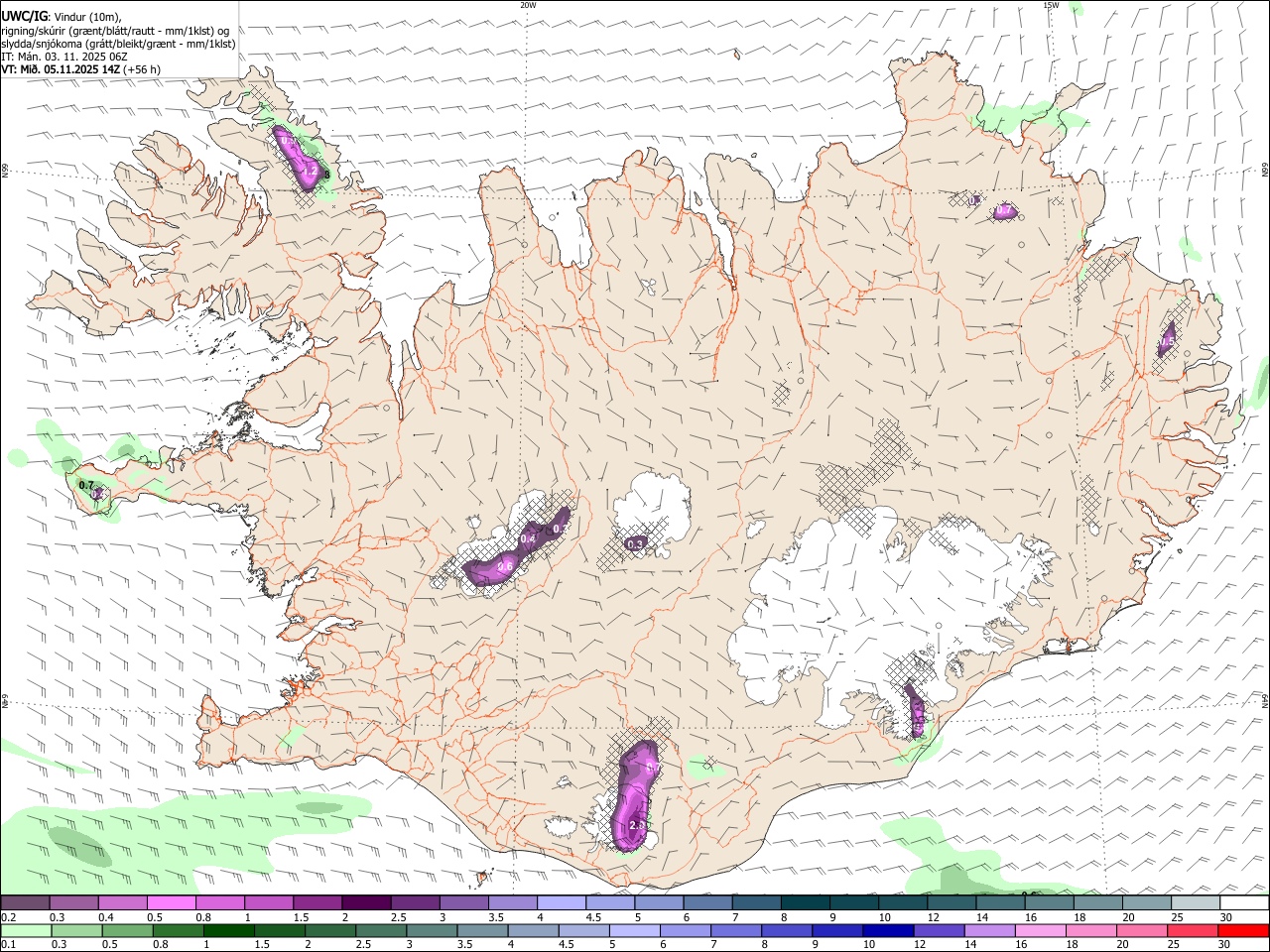Click the purple snow band across Langjökull glacier

tap(516, 548)
